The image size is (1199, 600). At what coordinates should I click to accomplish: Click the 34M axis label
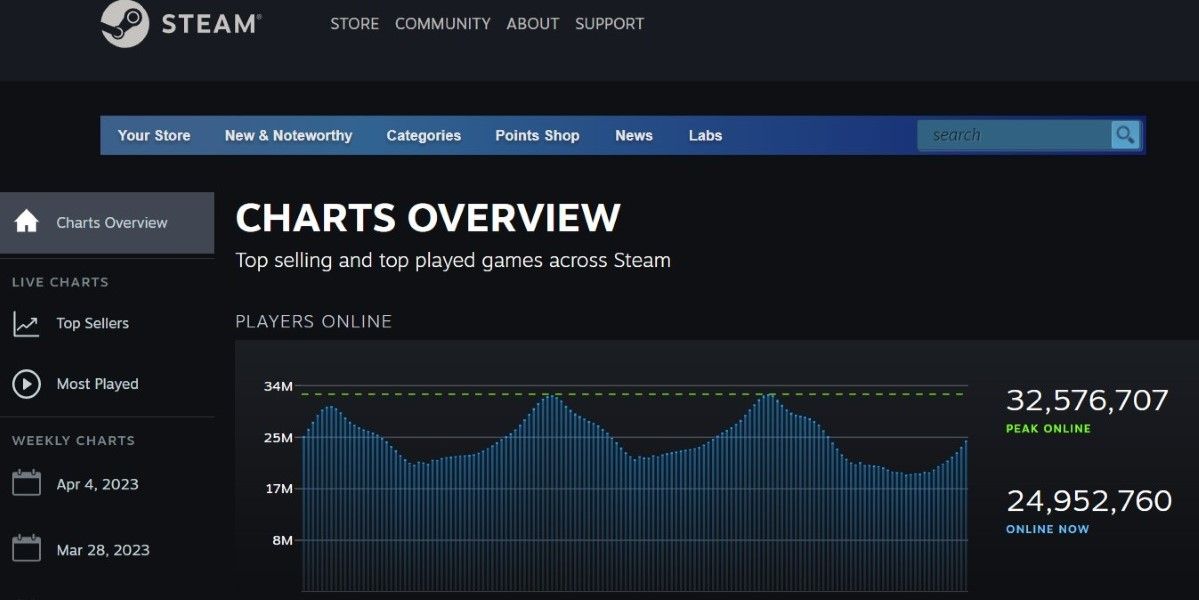278,386
